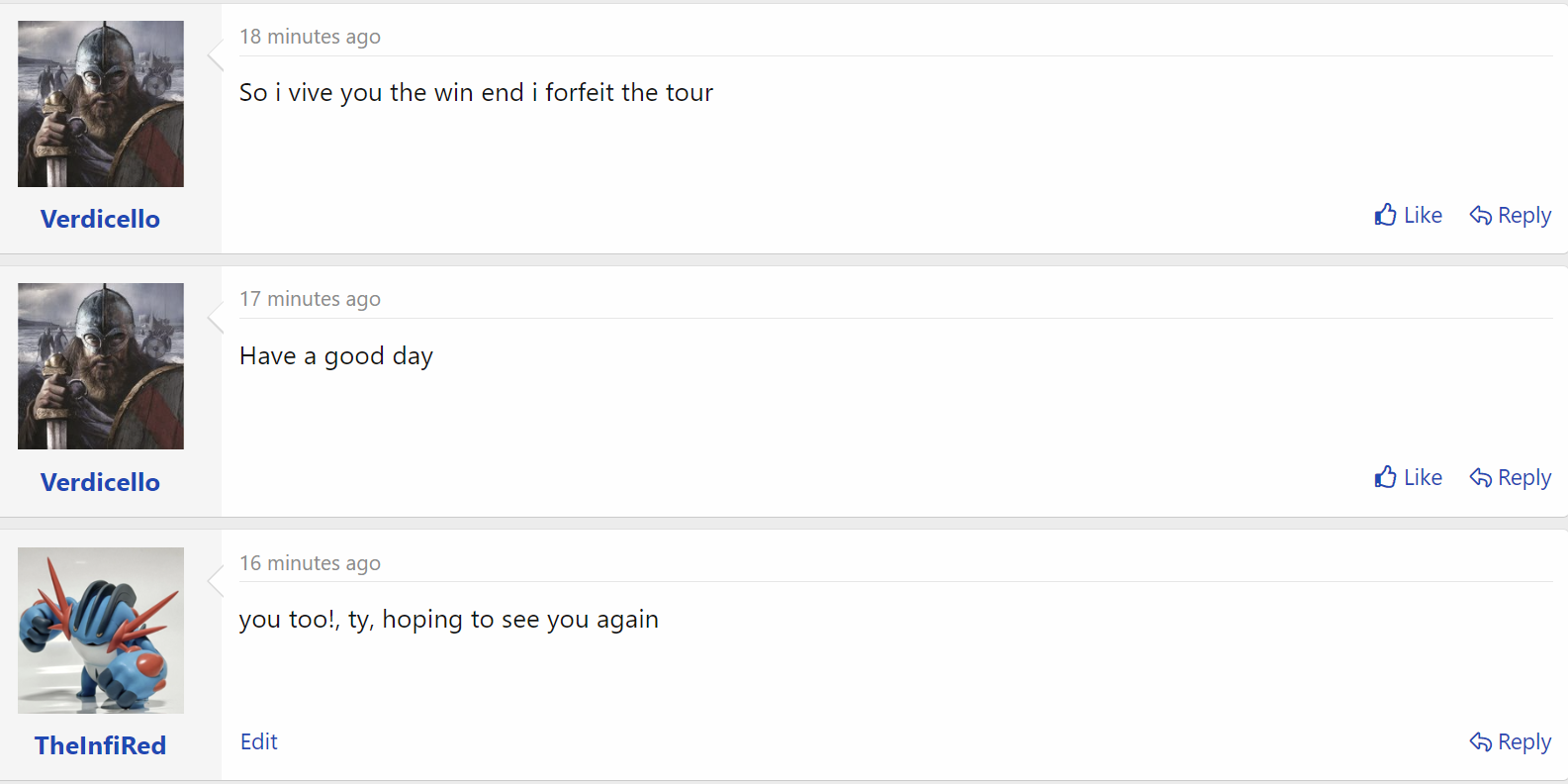Click the thumbs-up icon on the forfeit message
1568x784 pixels.
[1385, 215]
